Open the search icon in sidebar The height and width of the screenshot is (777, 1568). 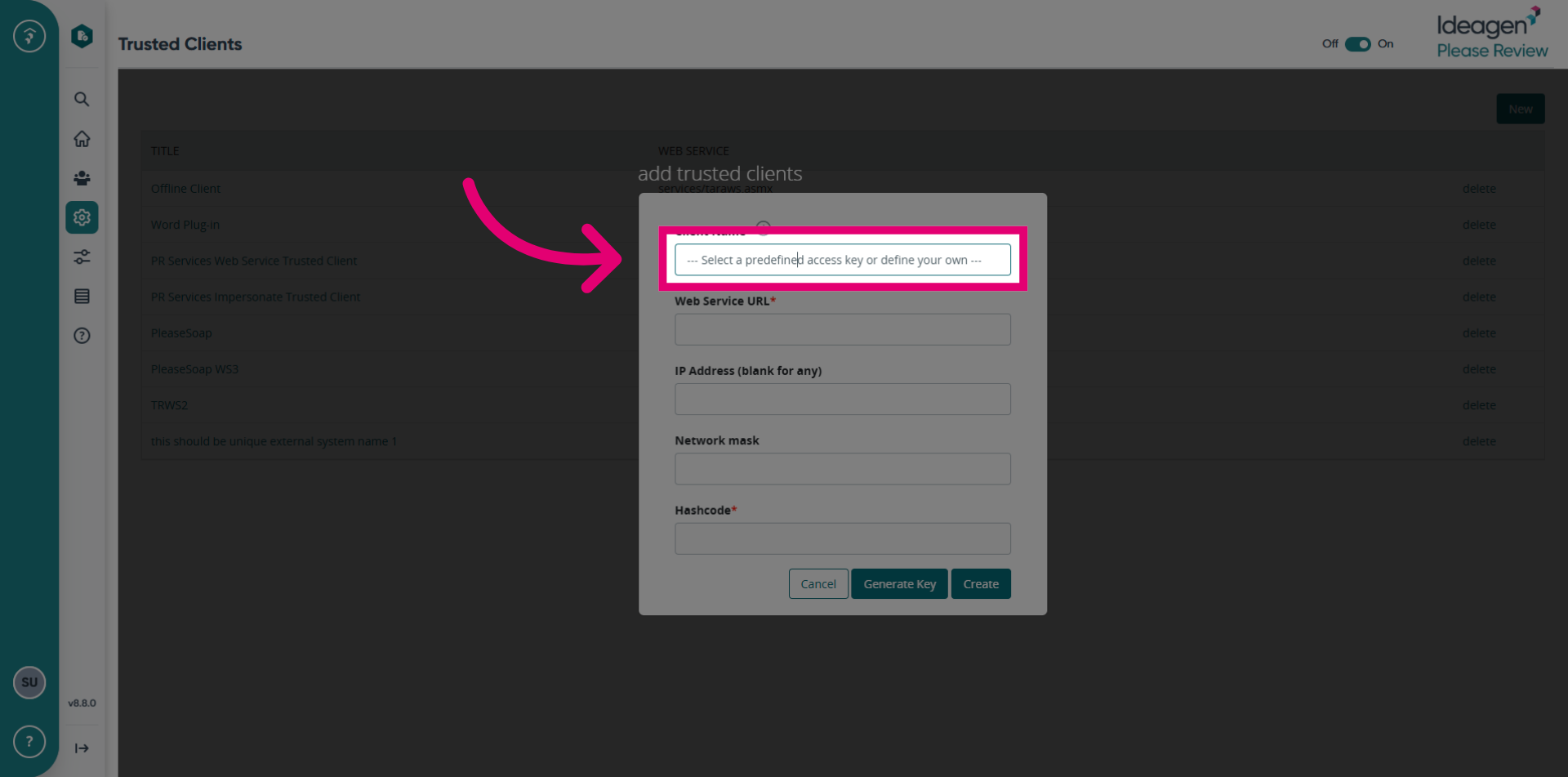(x=82, y=100)
